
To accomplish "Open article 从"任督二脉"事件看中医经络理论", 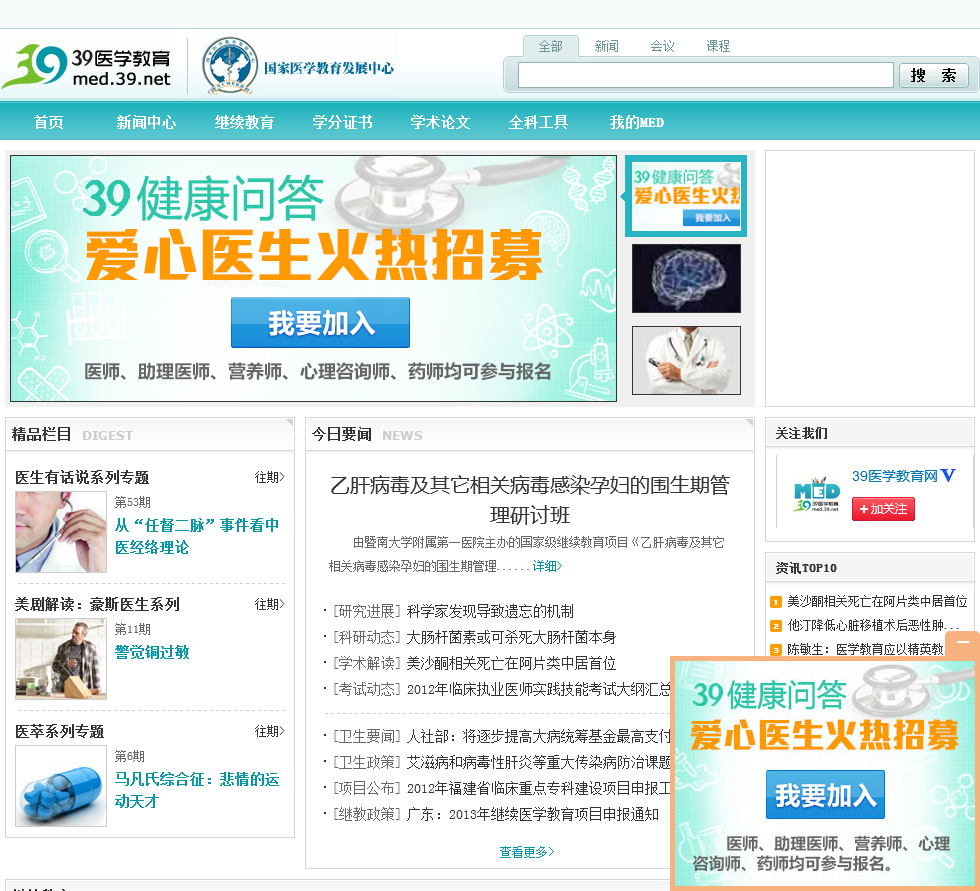I will [197, 536].
